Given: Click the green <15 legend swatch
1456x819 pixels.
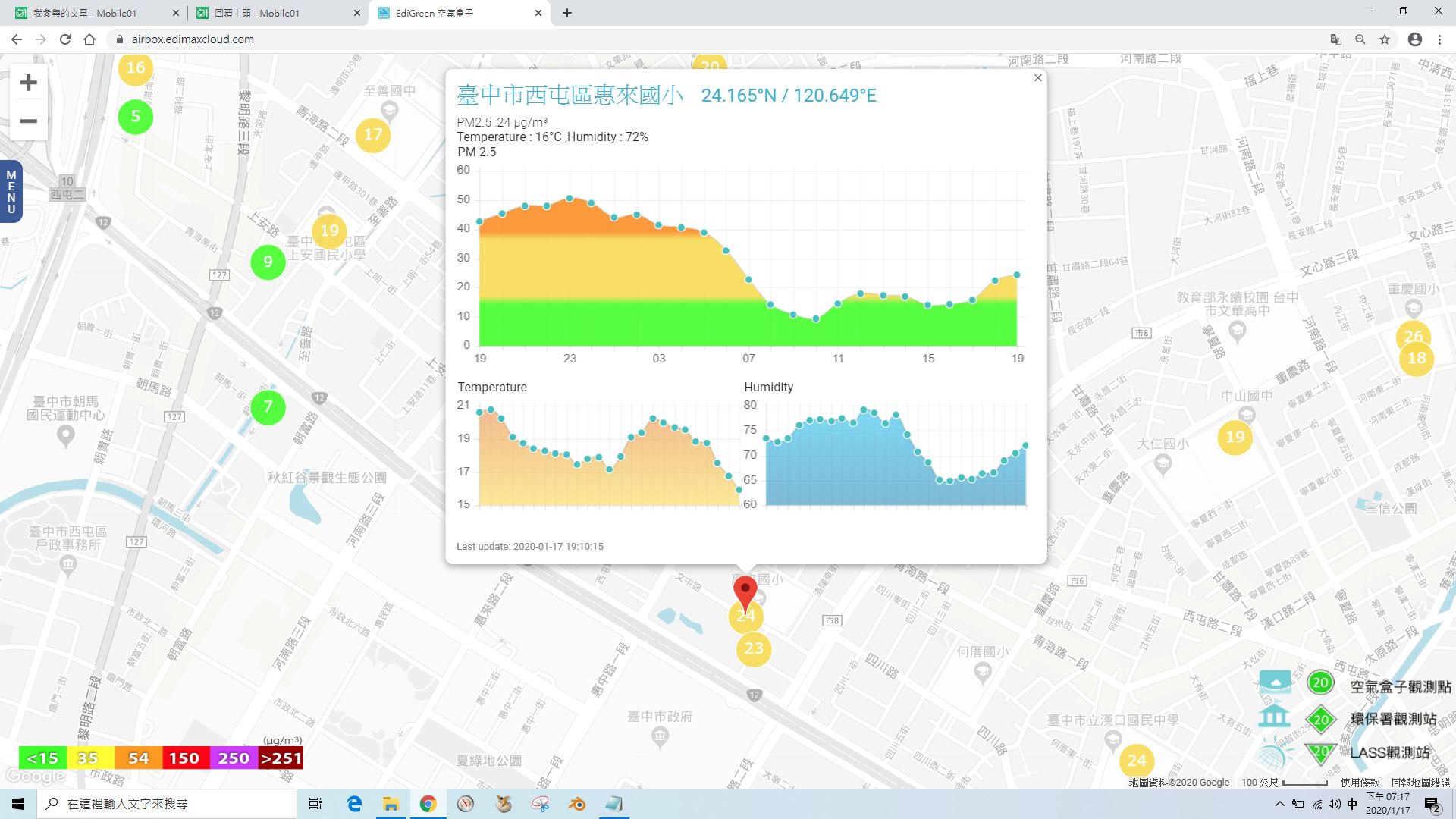Looking at the screenshot, I should (x=42, y=758).
